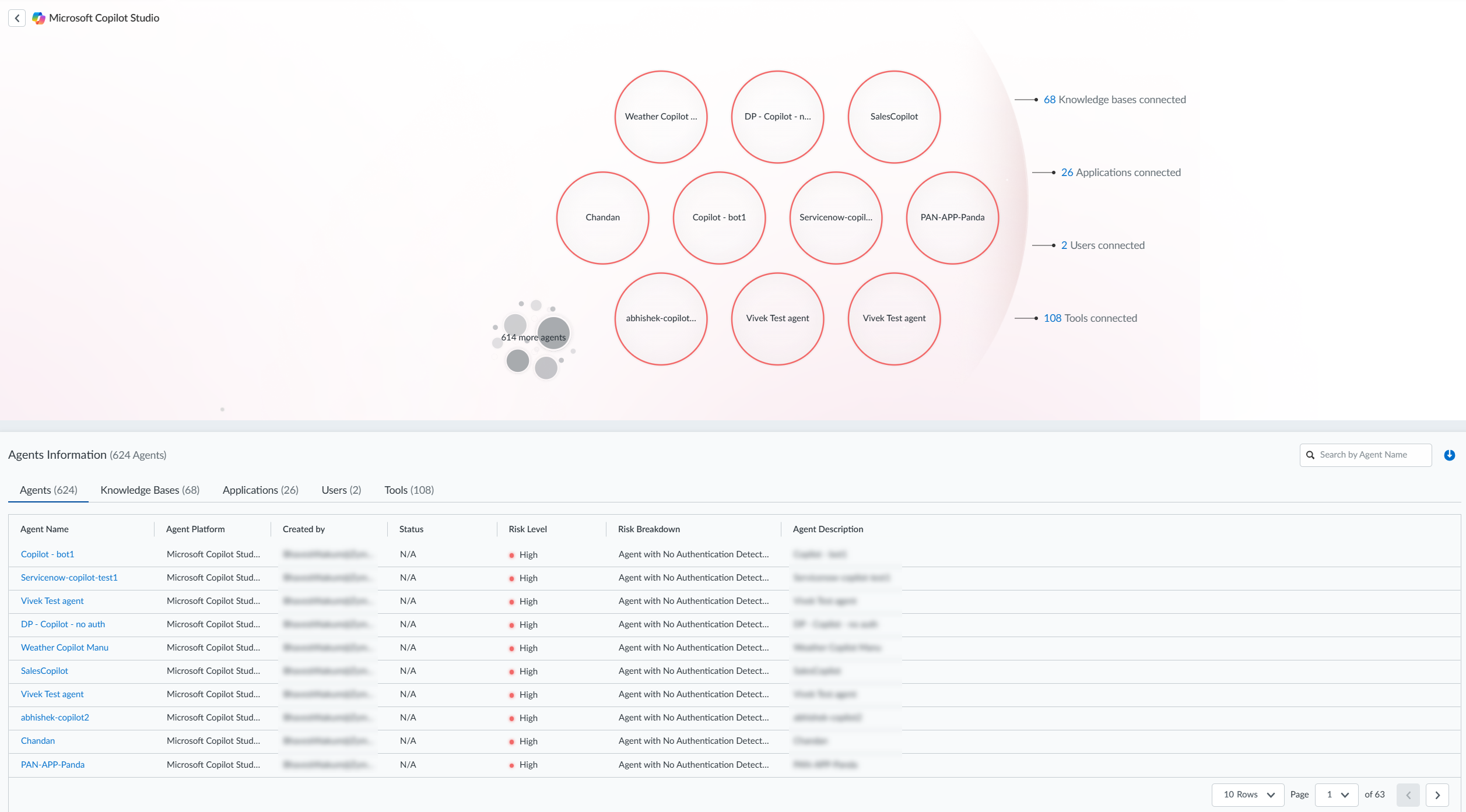The image size is (1466, 812).
Task: Select the SalesCopilot agent bubble
Action: coord(893,117)
